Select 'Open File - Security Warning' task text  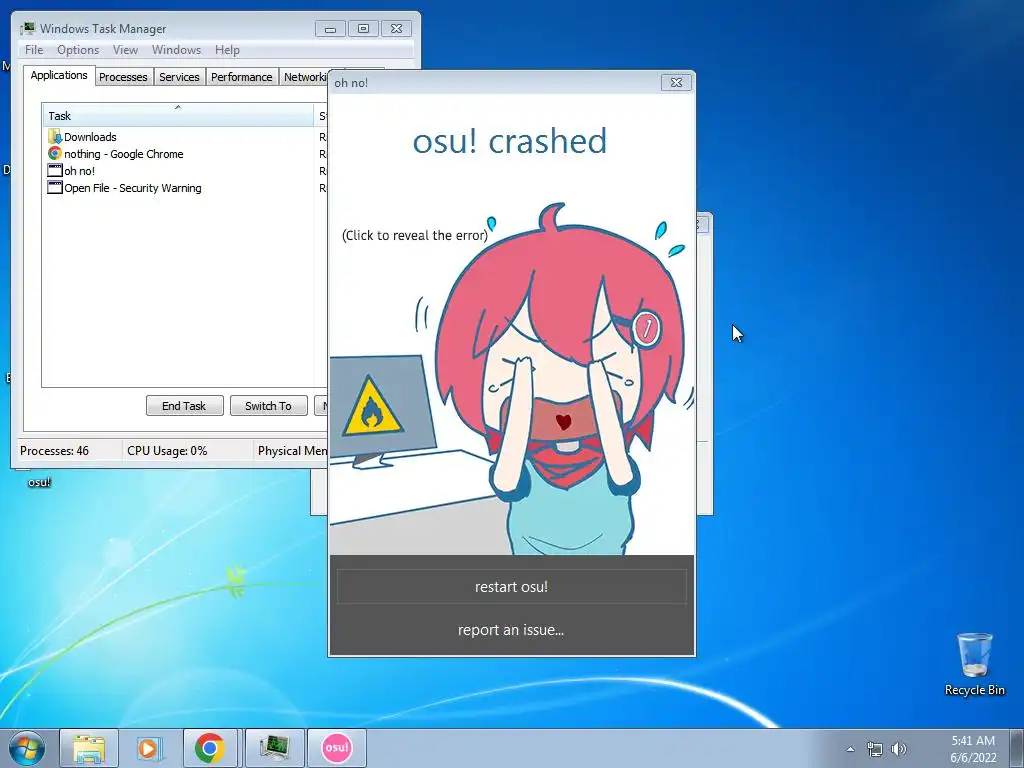click(133, 187)
